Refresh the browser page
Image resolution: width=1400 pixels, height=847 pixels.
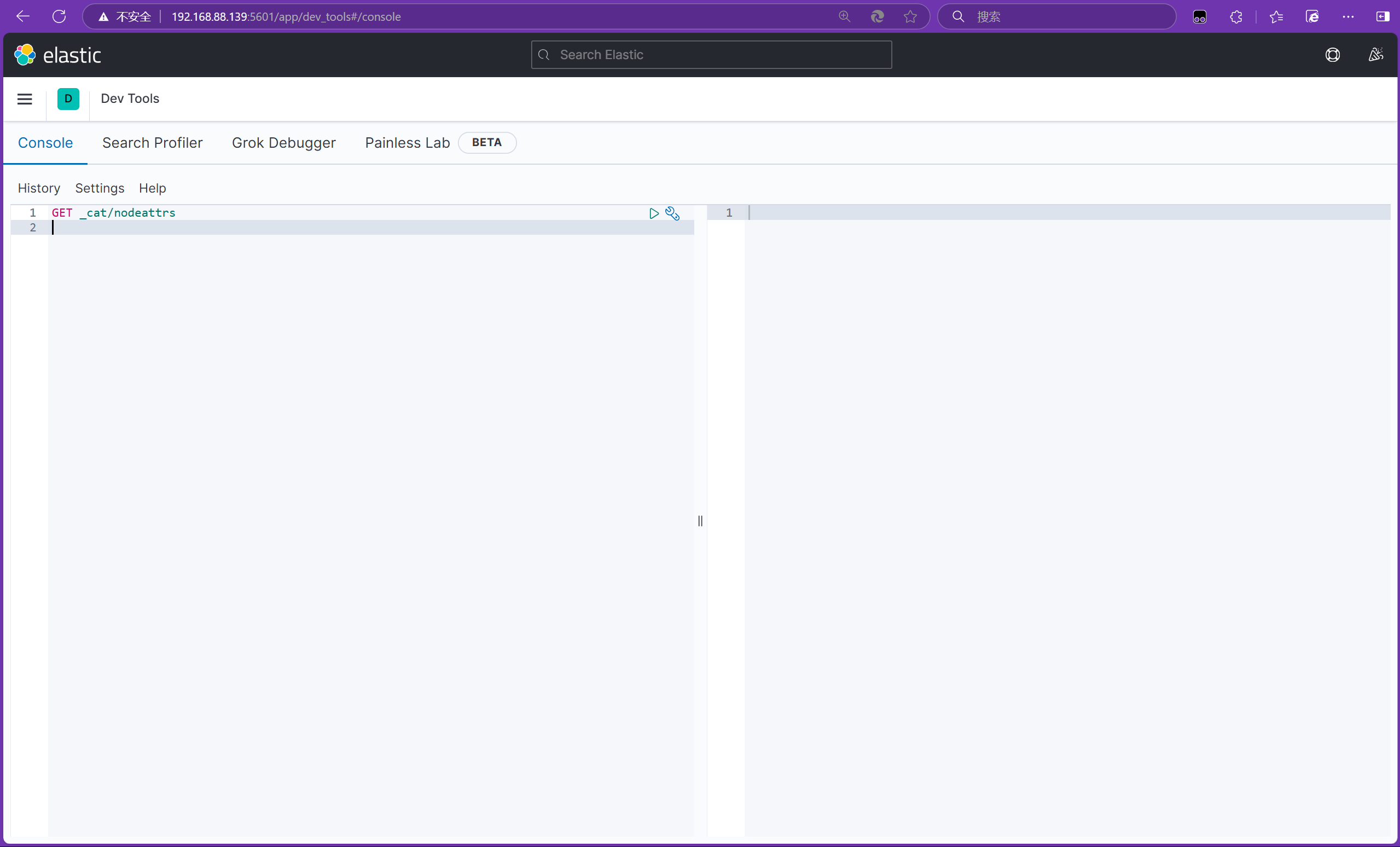[59, 16]
